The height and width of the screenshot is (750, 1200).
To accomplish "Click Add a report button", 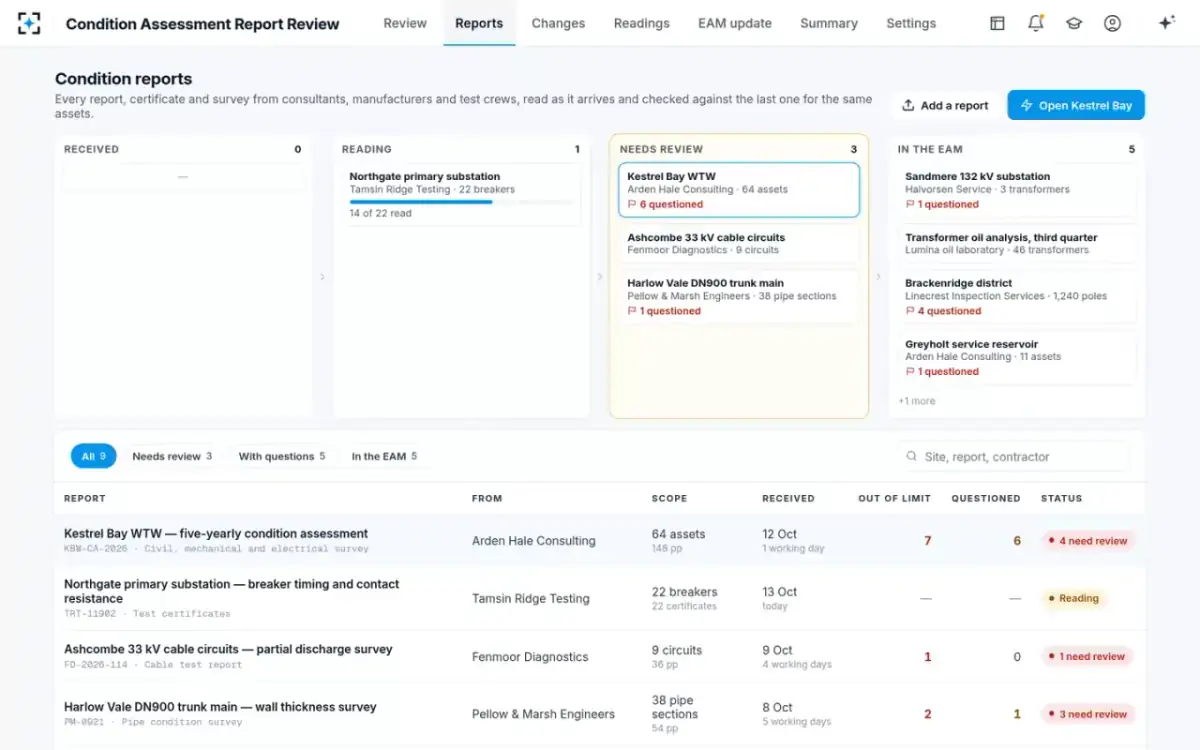I will 945,105.
